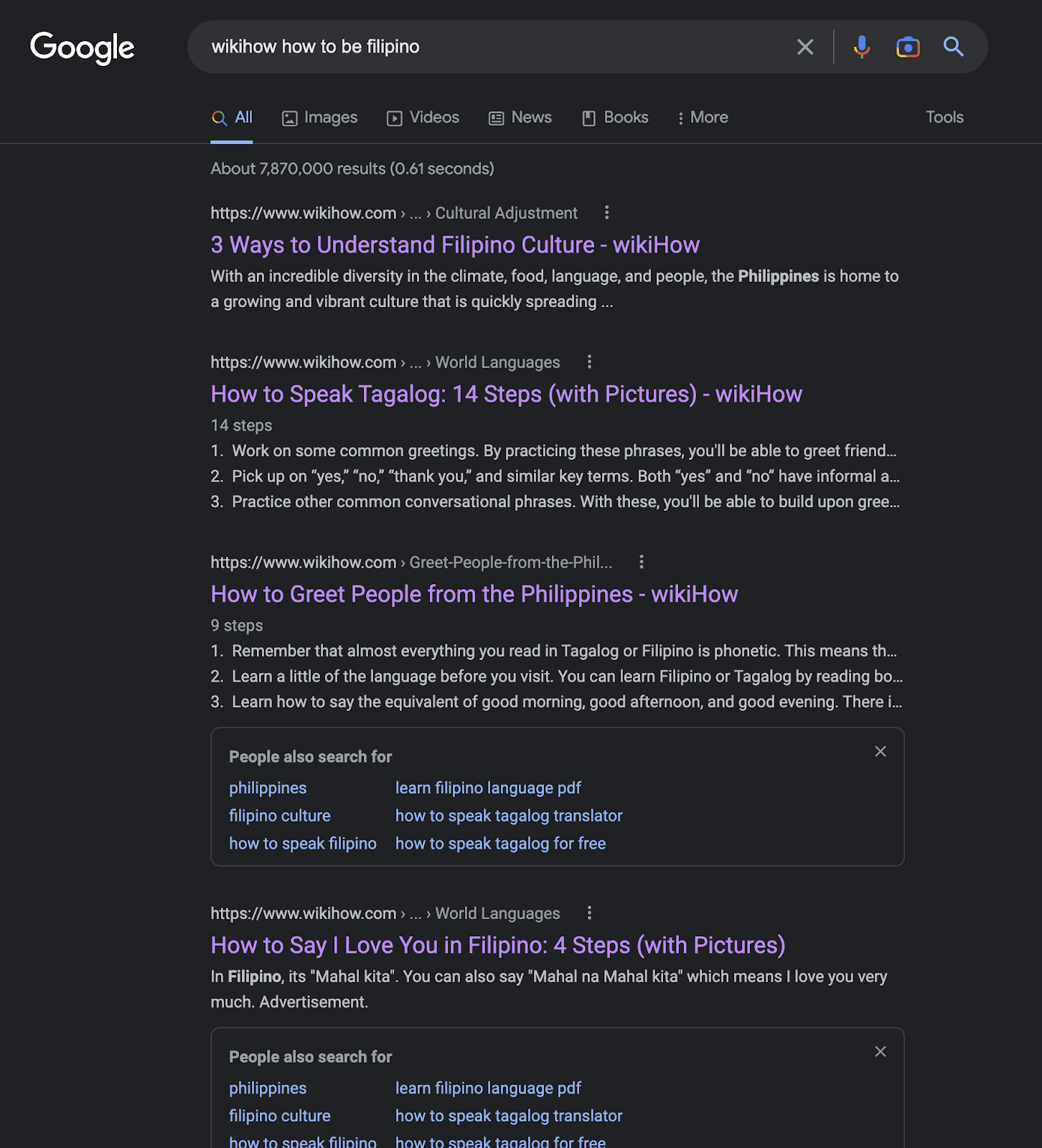
Task: Click inside the search query field
Action: coord(495,47)
